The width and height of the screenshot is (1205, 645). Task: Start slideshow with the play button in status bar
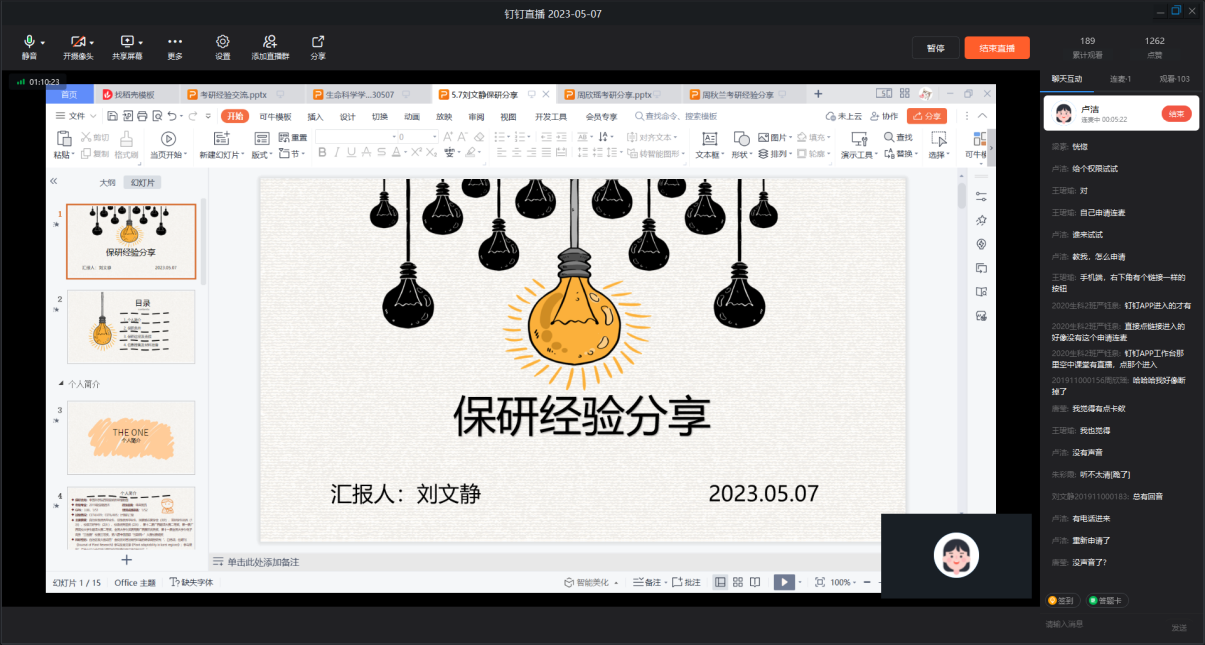784,582
